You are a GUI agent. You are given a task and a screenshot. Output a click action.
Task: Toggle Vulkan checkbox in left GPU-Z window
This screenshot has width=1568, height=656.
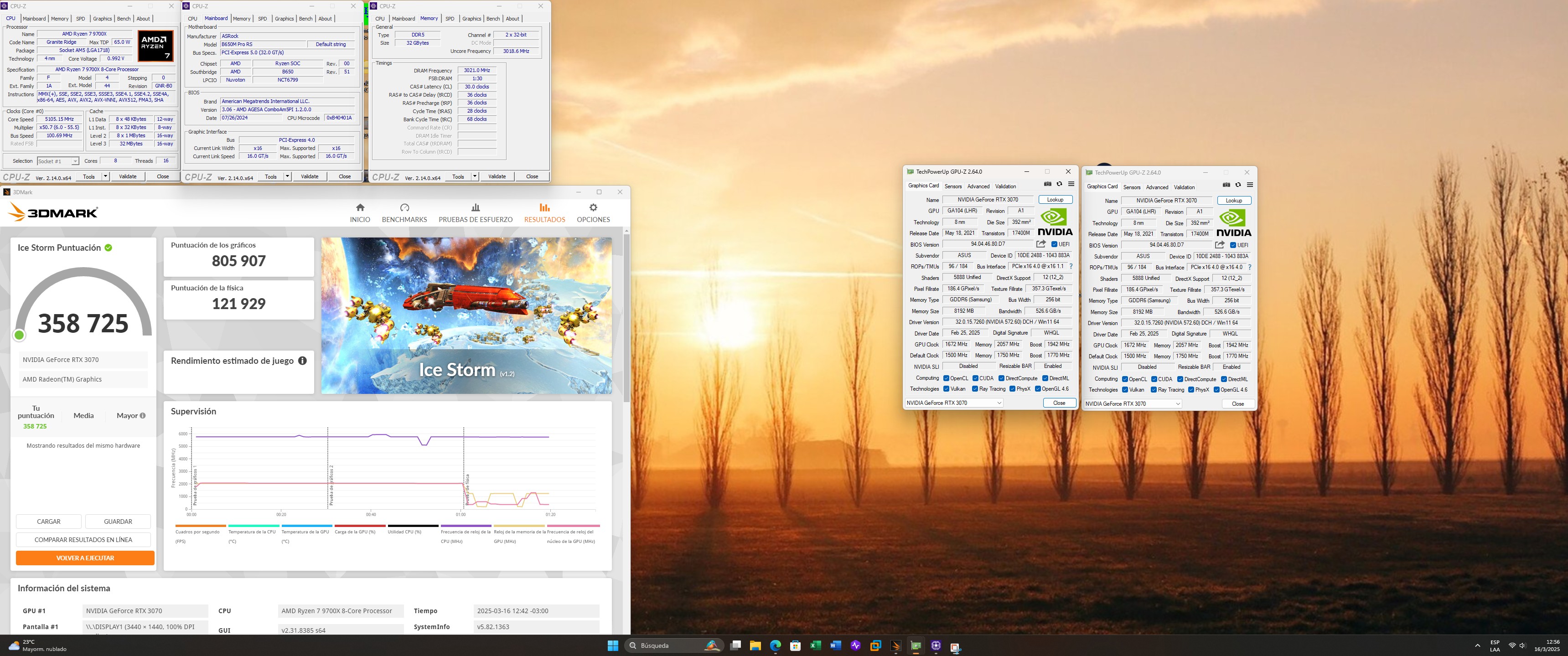pyautogui.click(x=946, y=389)
